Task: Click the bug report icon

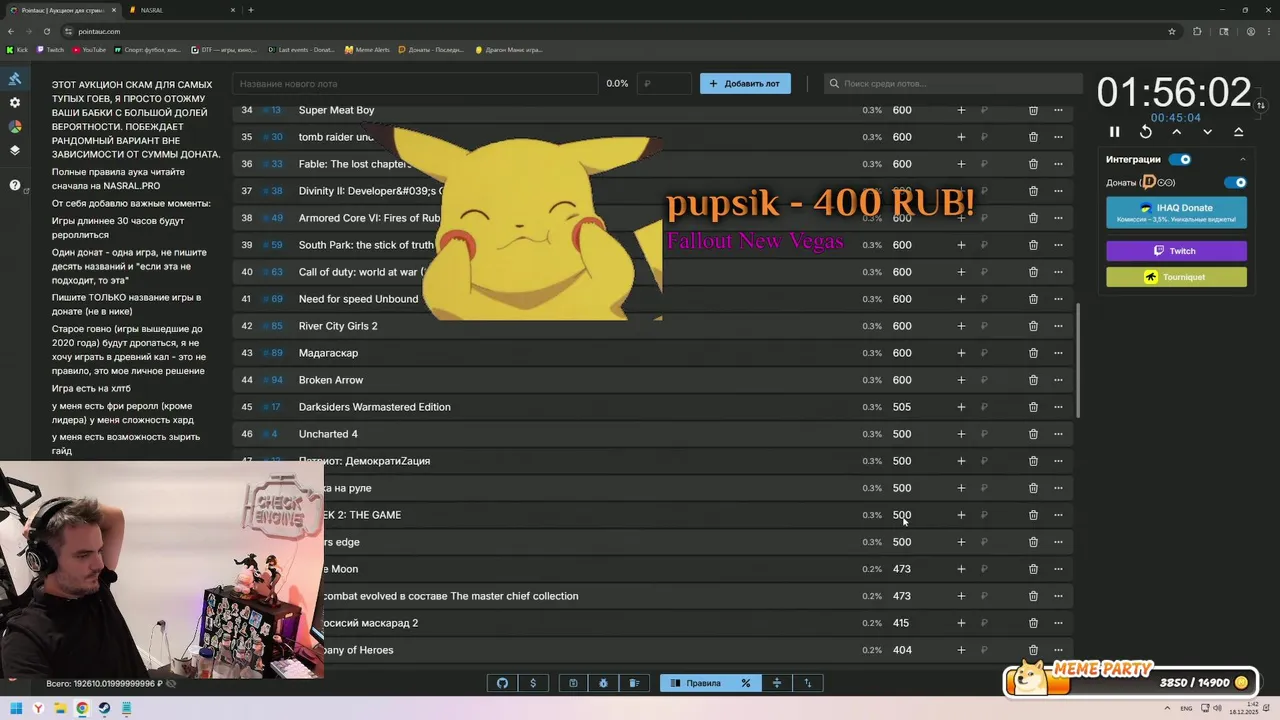Action: pyautogui.click(x=603, y=683)
